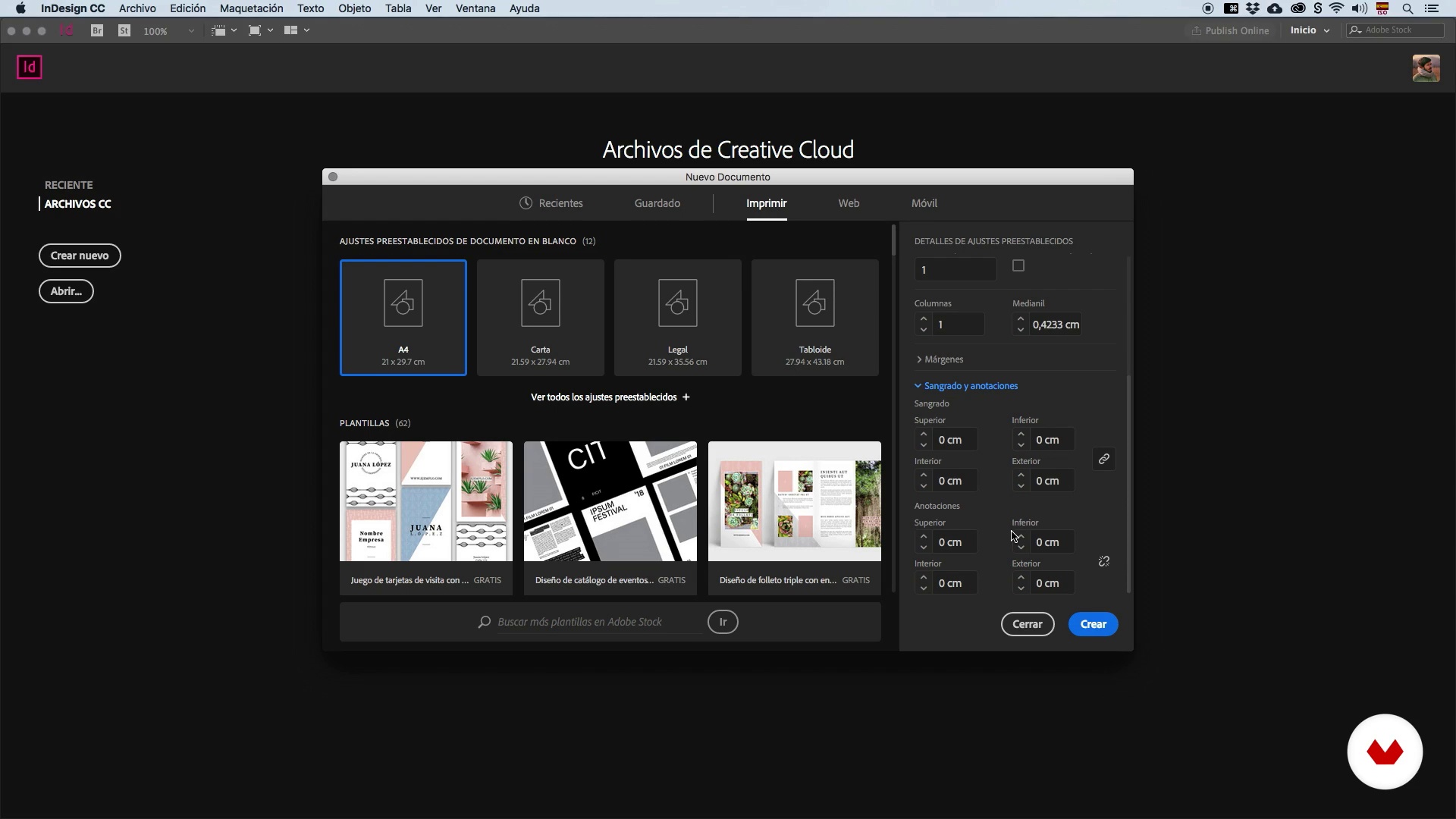Increase the Columnas stepper value

pos(924,320)
